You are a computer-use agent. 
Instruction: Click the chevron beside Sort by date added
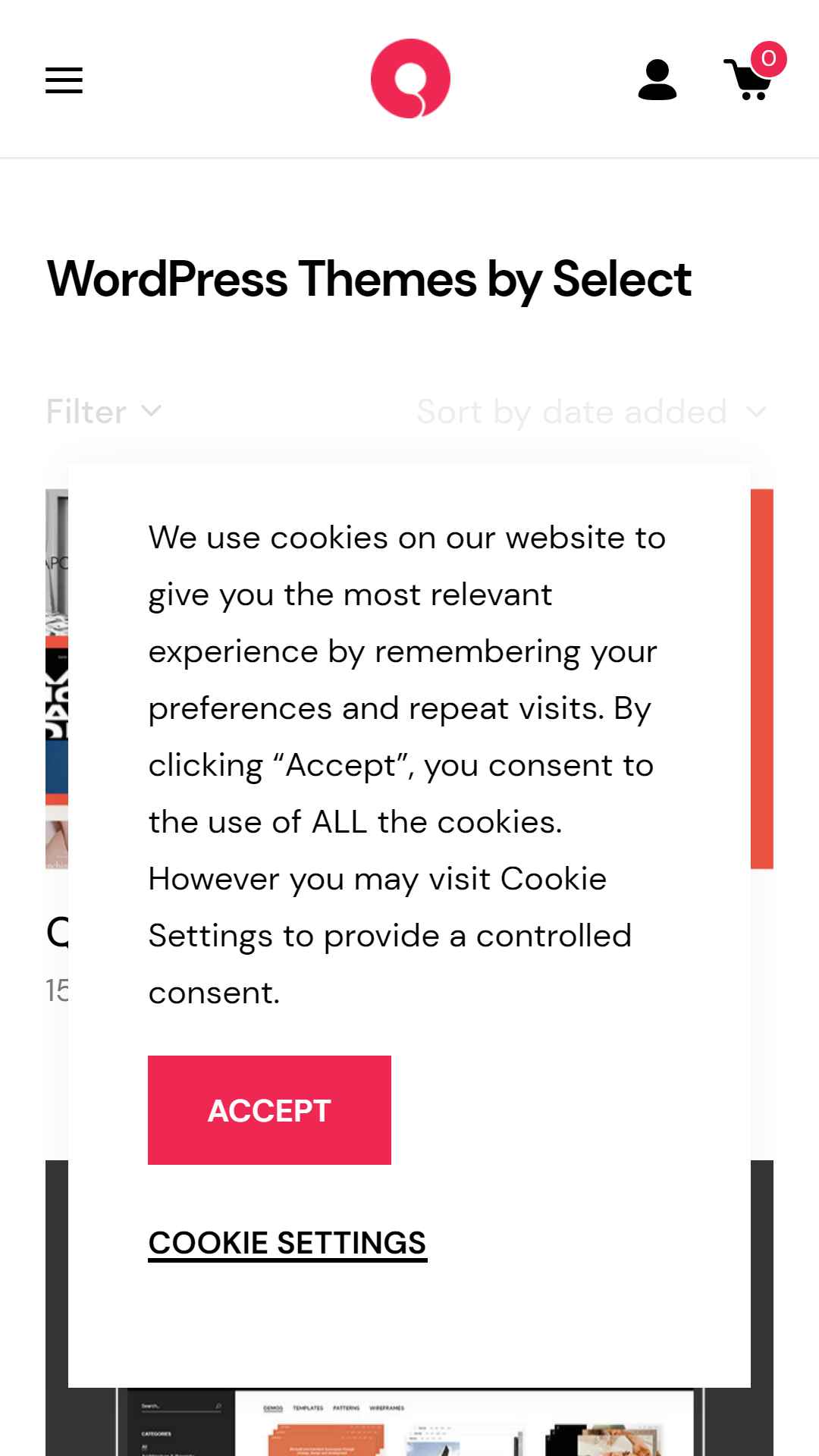756,412
